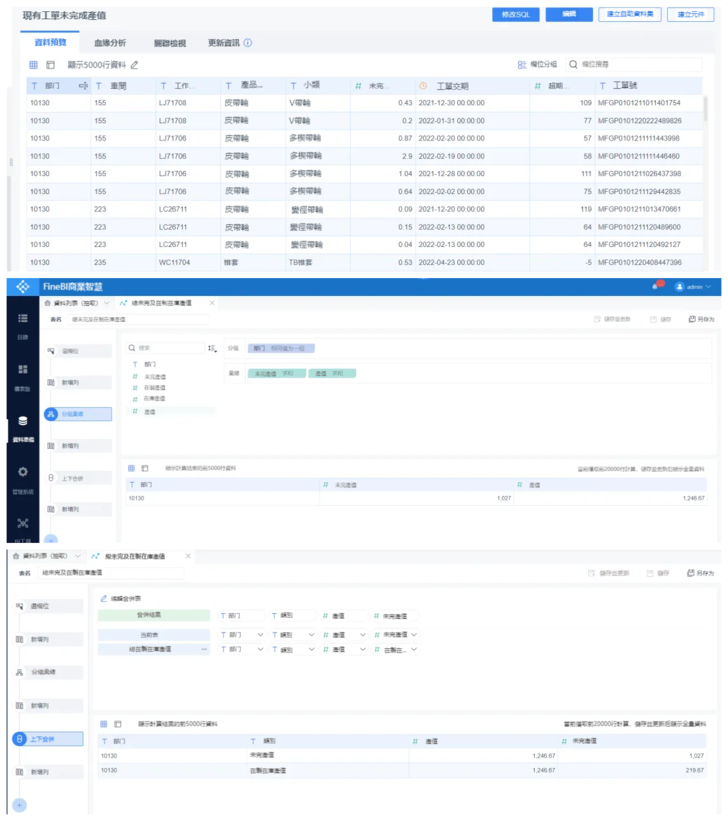Click the edit pencil beside 顯示5000行資料
Viewport: 728px width, 821px height.
click(135, 65)
